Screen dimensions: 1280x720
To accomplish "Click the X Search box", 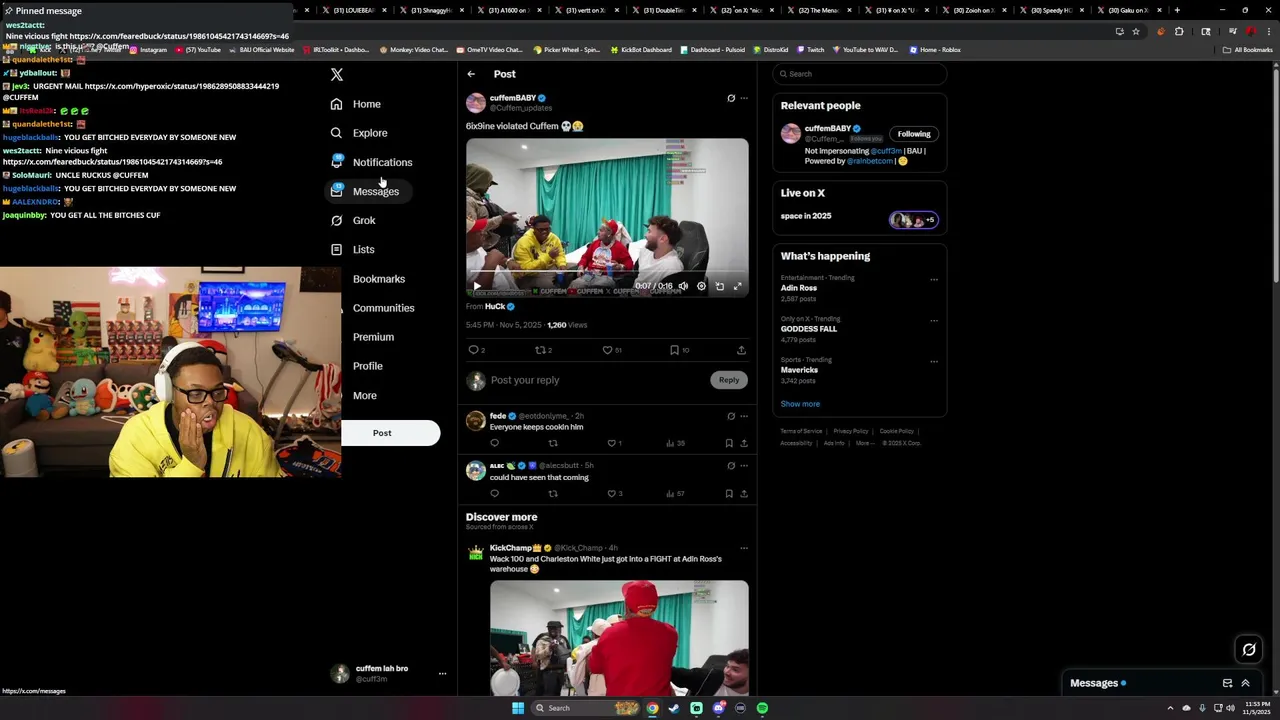I will (x=859, y=74).
